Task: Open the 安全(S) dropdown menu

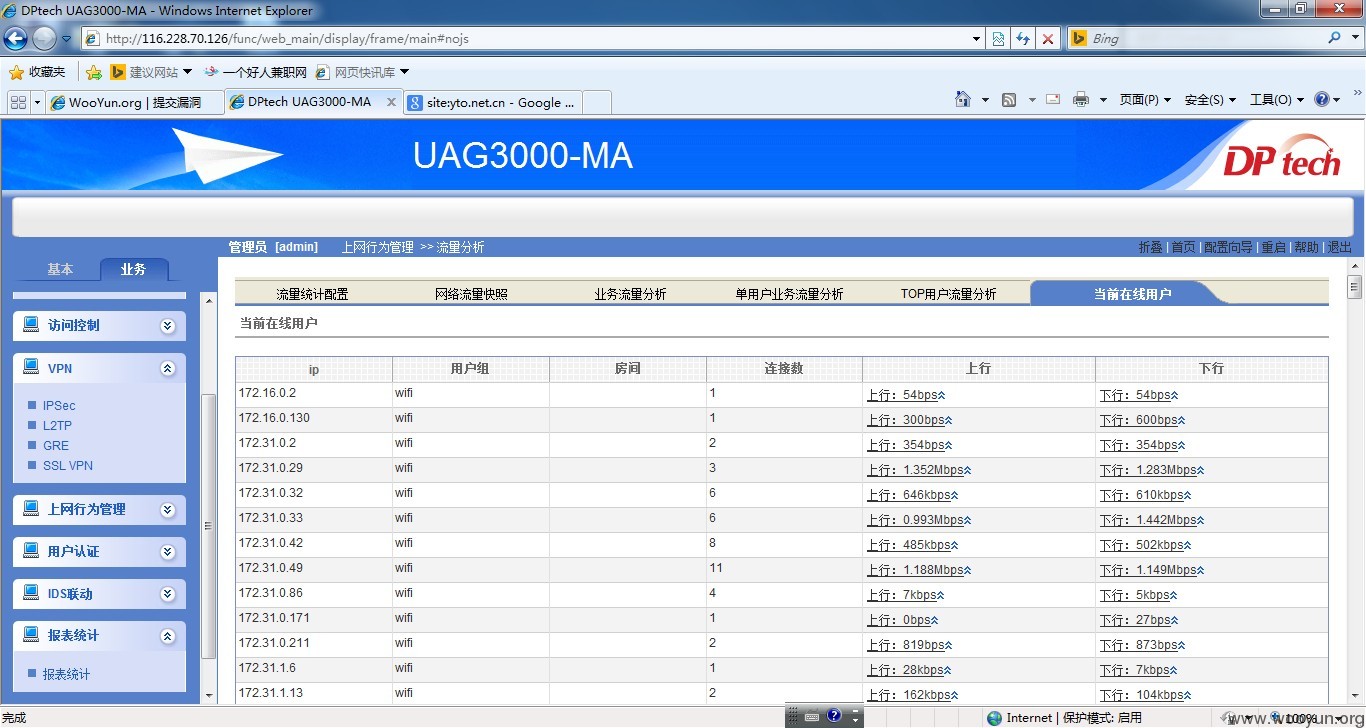Action: [1210, 99]
